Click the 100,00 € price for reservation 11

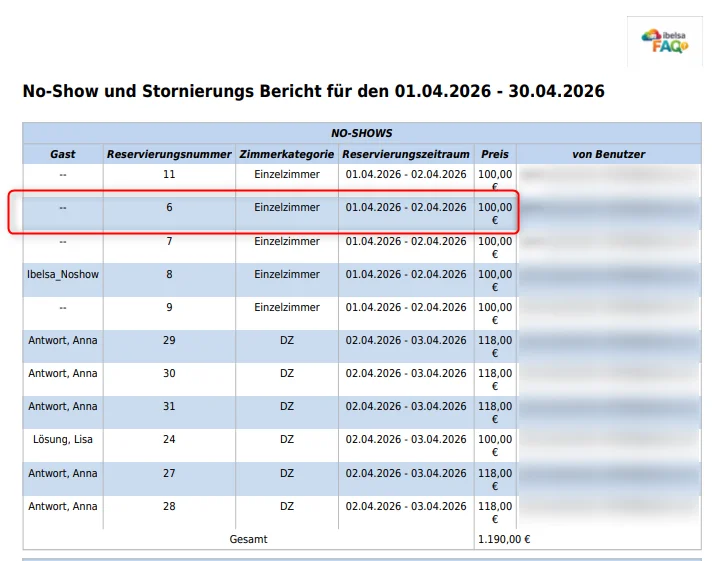click(x=495, y=181)
